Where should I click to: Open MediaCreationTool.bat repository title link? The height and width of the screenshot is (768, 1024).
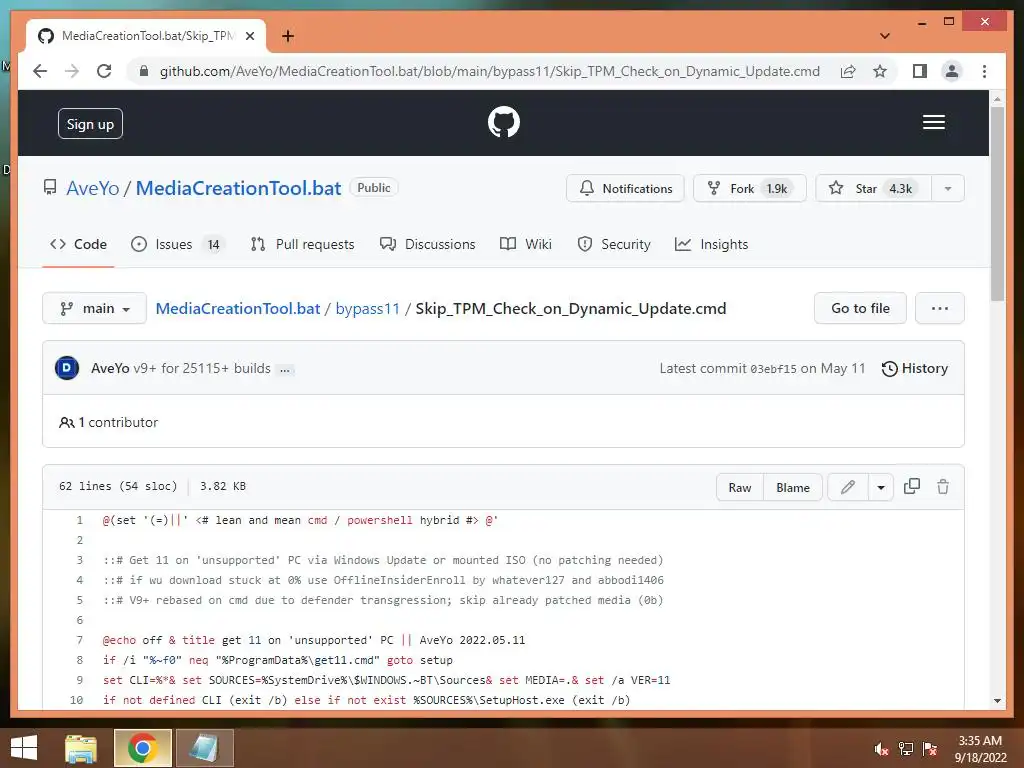tap(238, 188)
